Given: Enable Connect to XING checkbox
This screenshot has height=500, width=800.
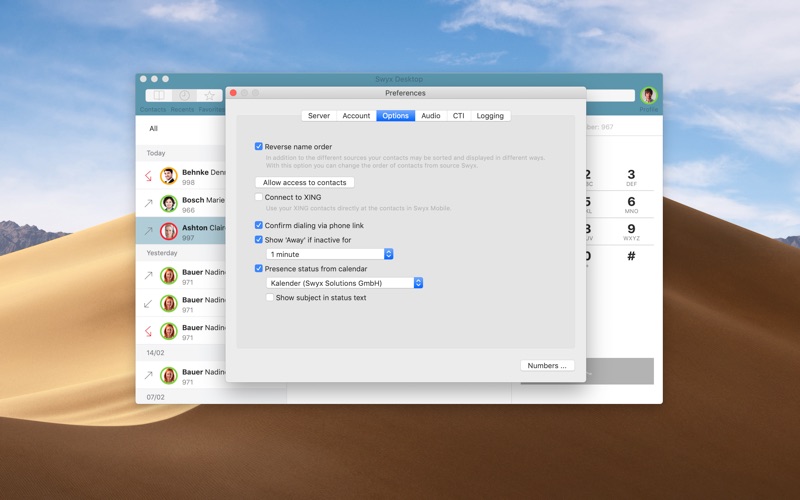Looking at the screenshot, I should (259, 197).
